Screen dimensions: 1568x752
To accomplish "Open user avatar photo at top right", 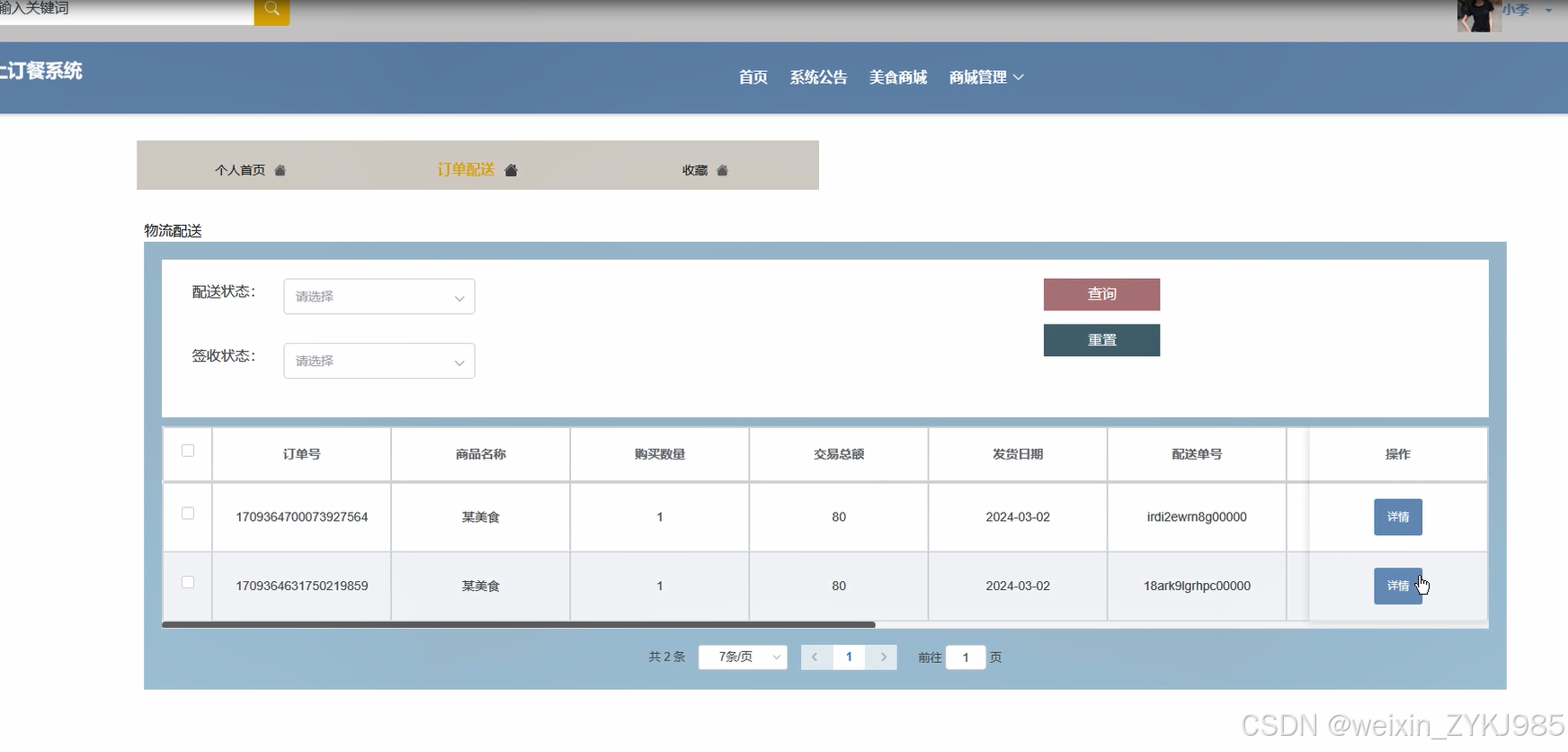I will [1477, 14].
